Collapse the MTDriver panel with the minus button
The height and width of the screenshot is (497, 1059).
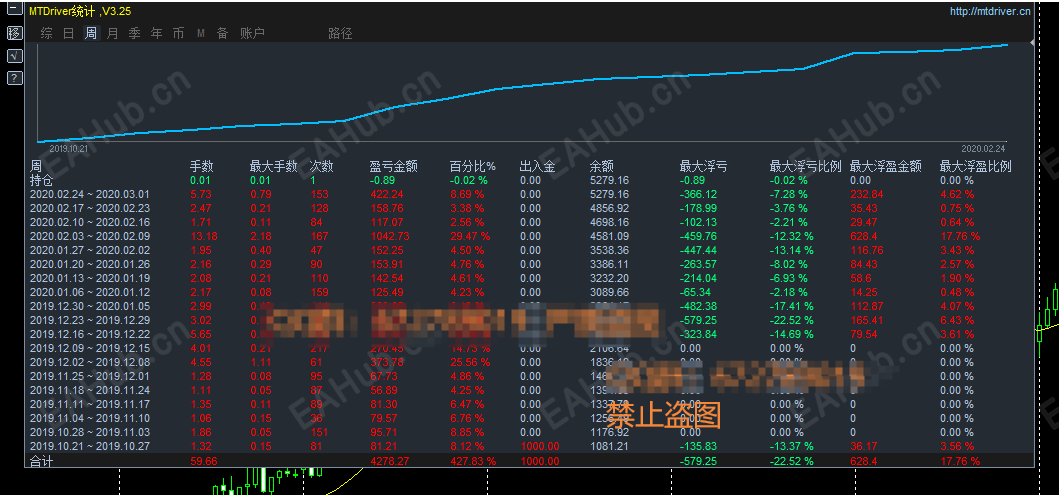tap(14, 11)
